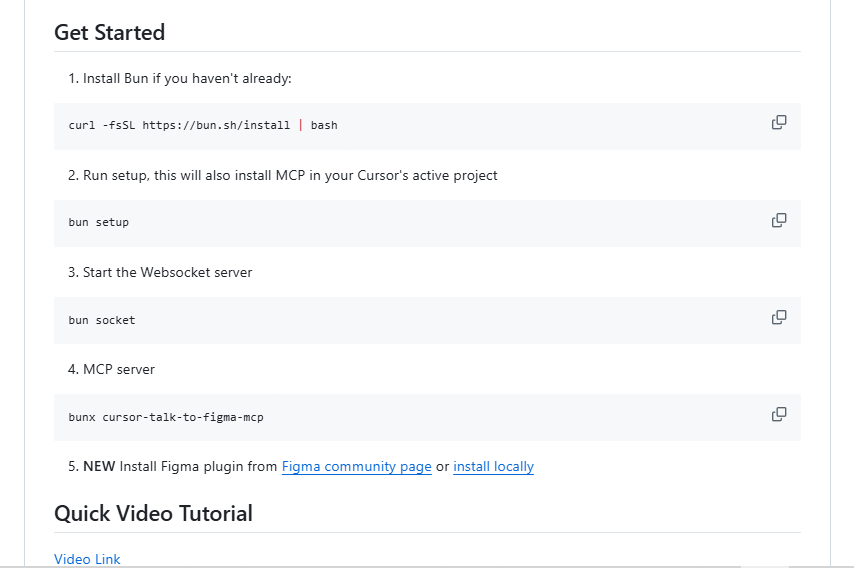The width and height of the screenshot is (854, 568).
Task: Click inside the curl -fsSL code text
Action: 203,125
